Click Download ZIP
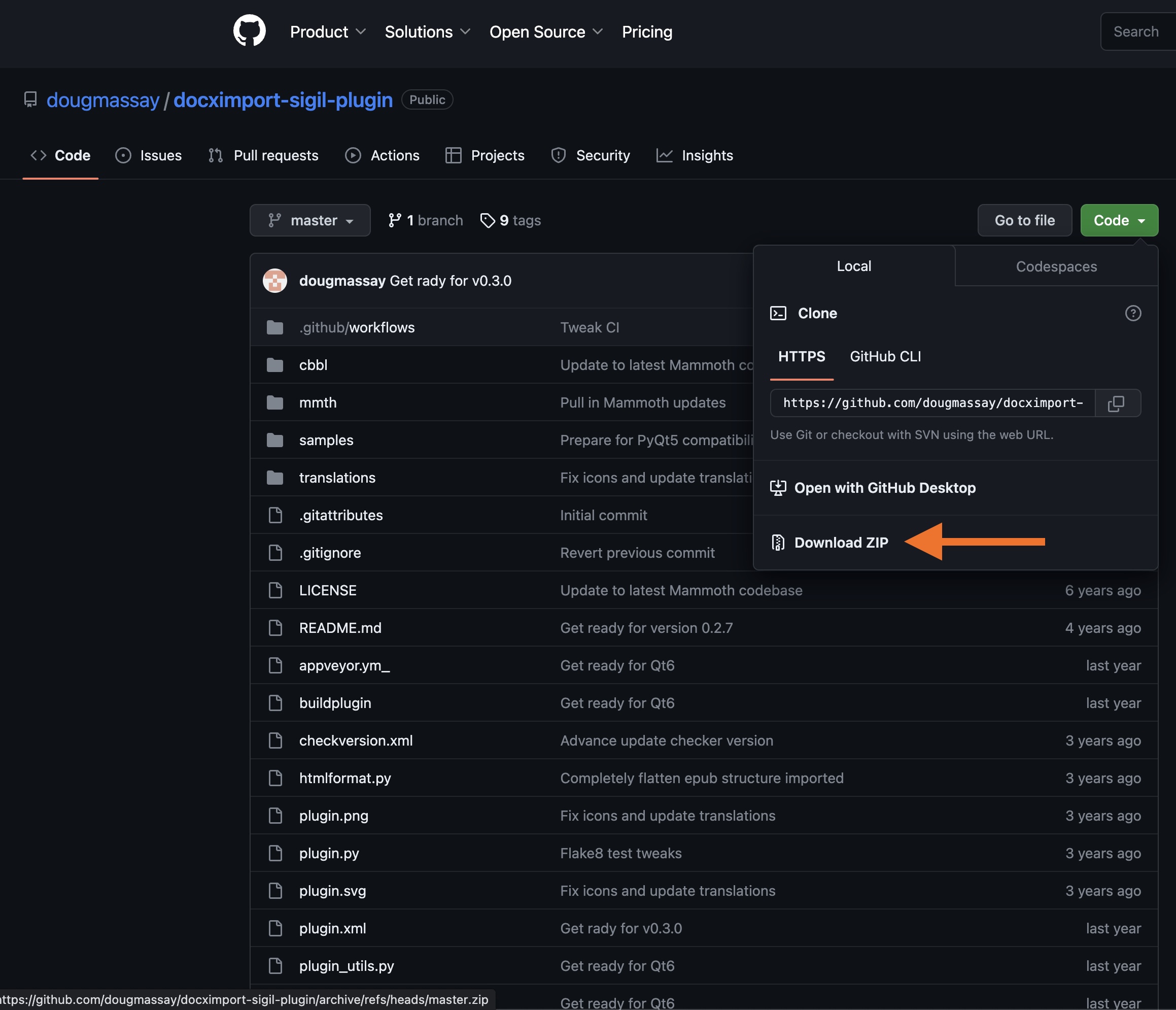Viewport: 1176px width, 1010px height. pos(841,543)
